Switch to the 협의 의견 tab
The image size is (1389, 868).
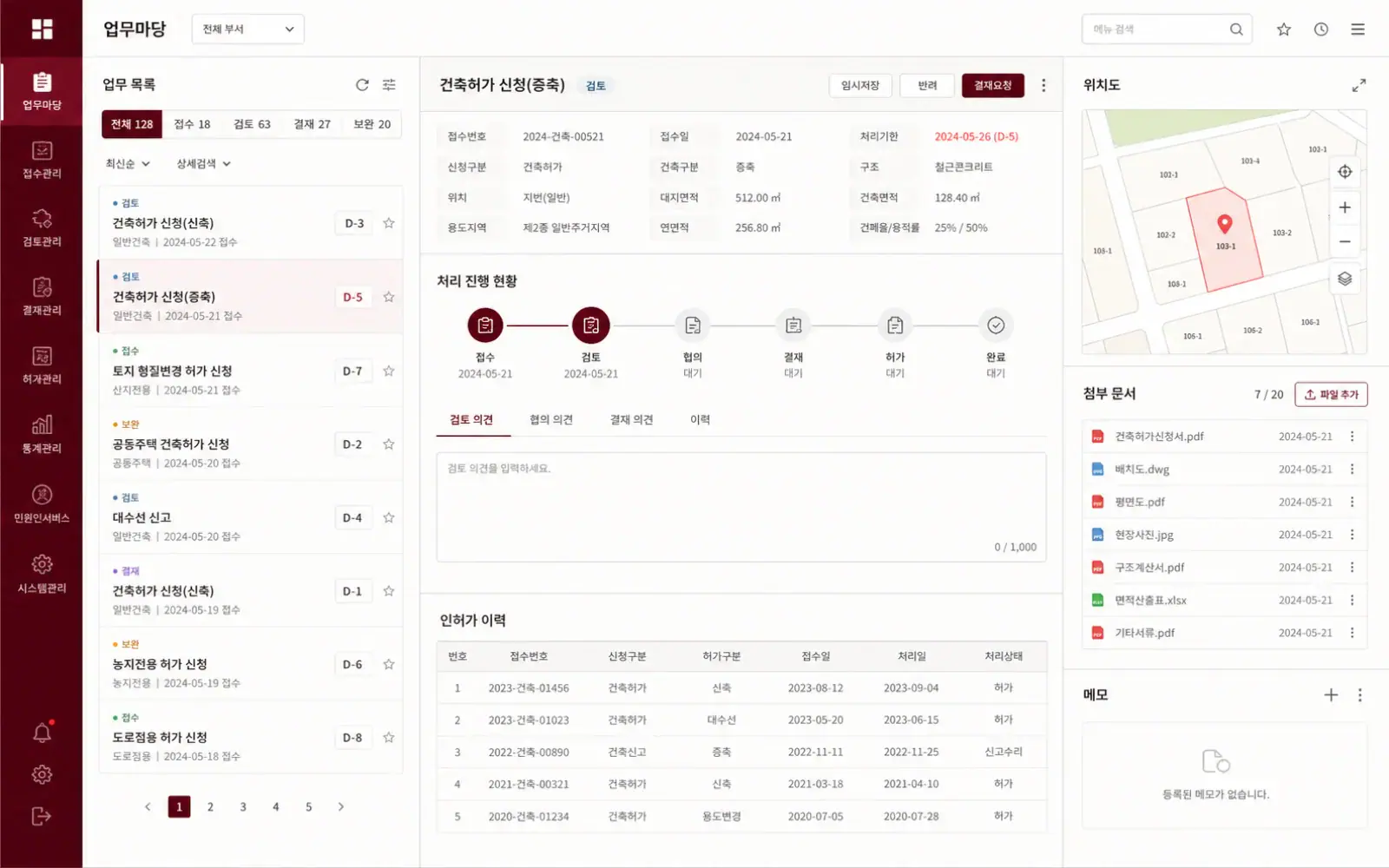click(x=551, y=419)
